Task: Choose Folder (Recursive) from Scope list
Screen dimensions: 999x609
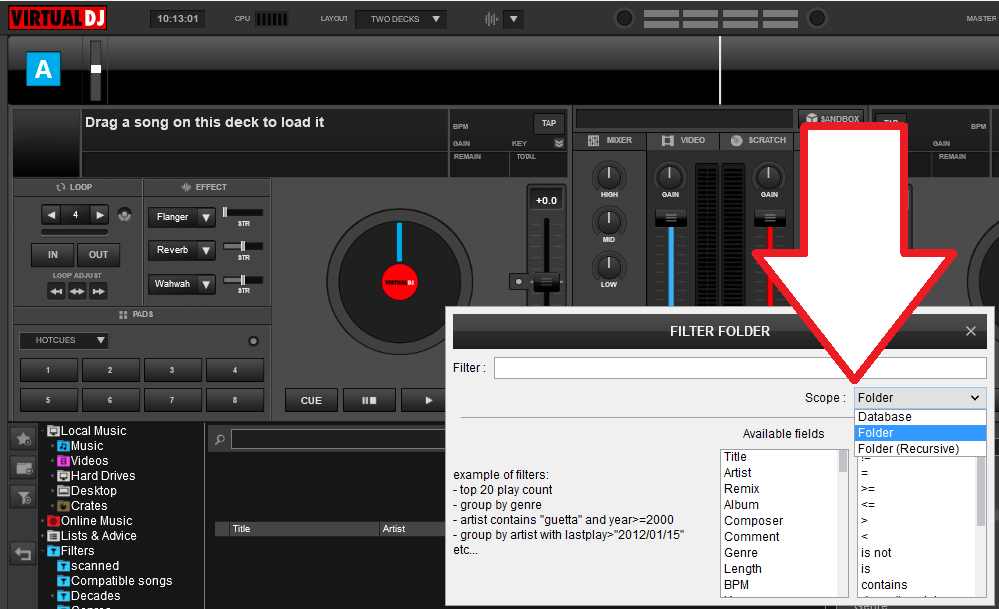Action: coord(920,448)
